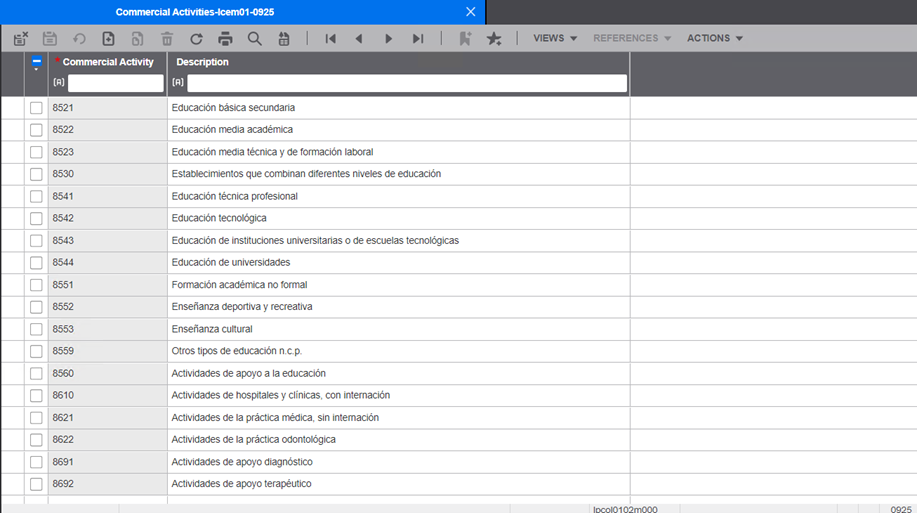Click the Description filter input field

[406, 83]
